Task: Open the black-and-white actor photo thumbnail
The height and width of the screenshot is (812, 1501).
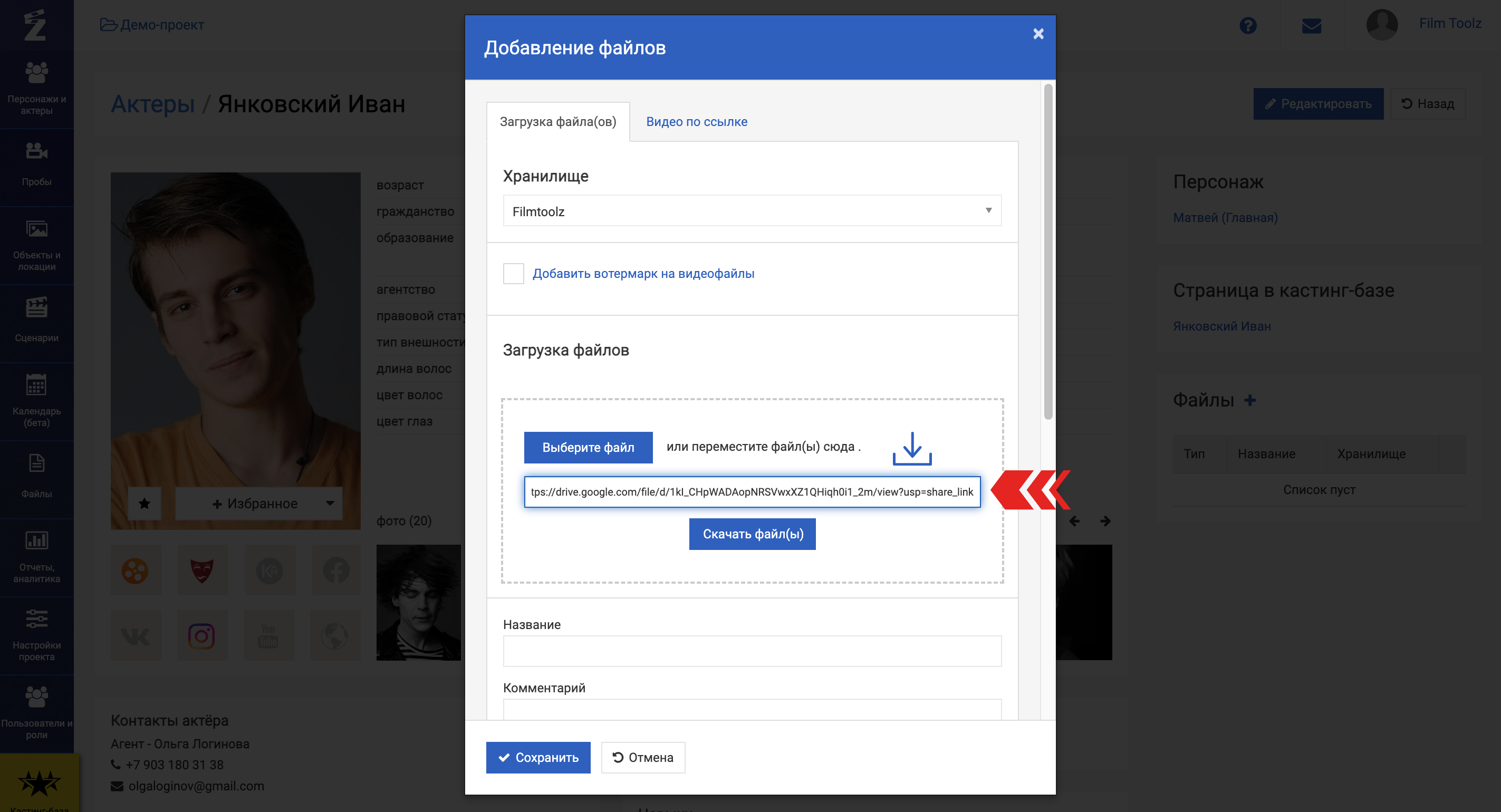Action: [419, 602]
